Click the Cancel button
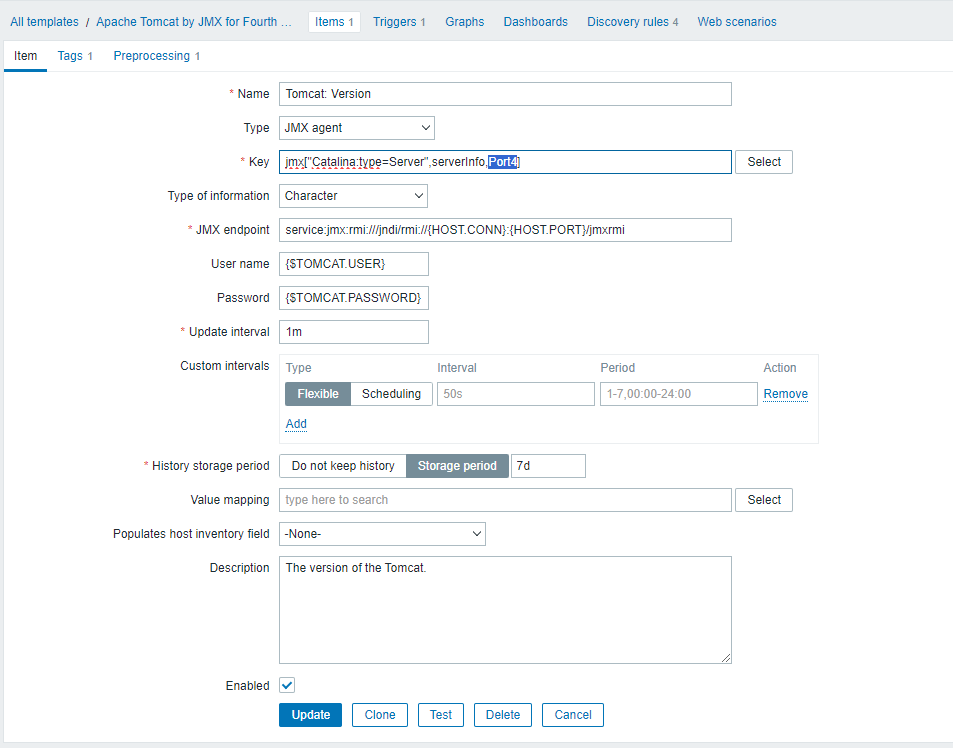The width and height of the screenshot is (953, 748). pyautogui.click(x=573, y=715)
